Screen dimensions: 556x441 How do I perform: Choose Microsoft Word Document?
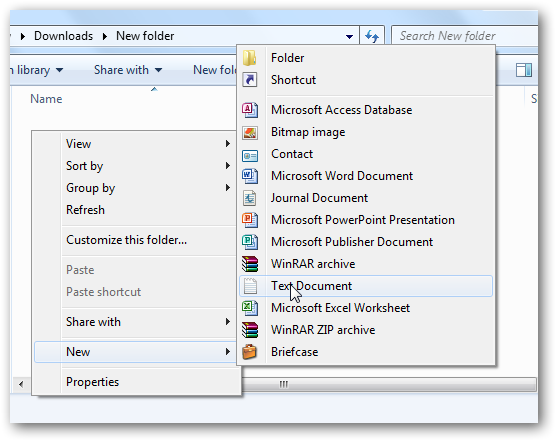pos(366,176)
